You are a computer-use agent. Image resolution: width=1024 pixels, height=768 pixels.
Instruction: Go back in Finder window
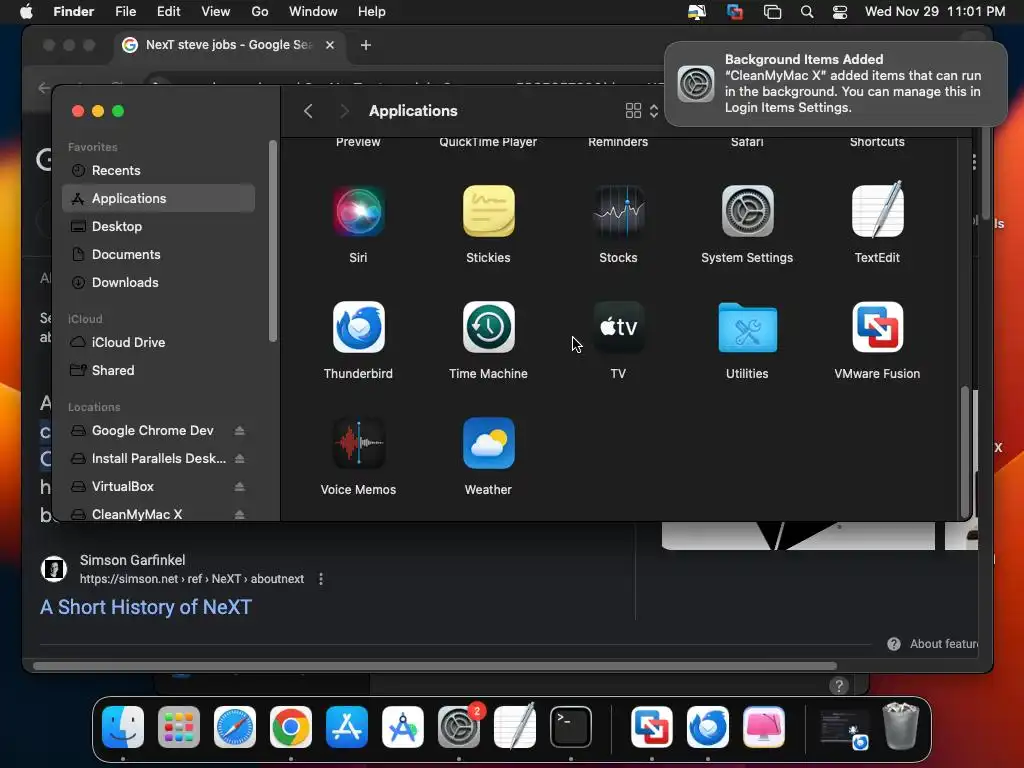(x=308, y=111)
